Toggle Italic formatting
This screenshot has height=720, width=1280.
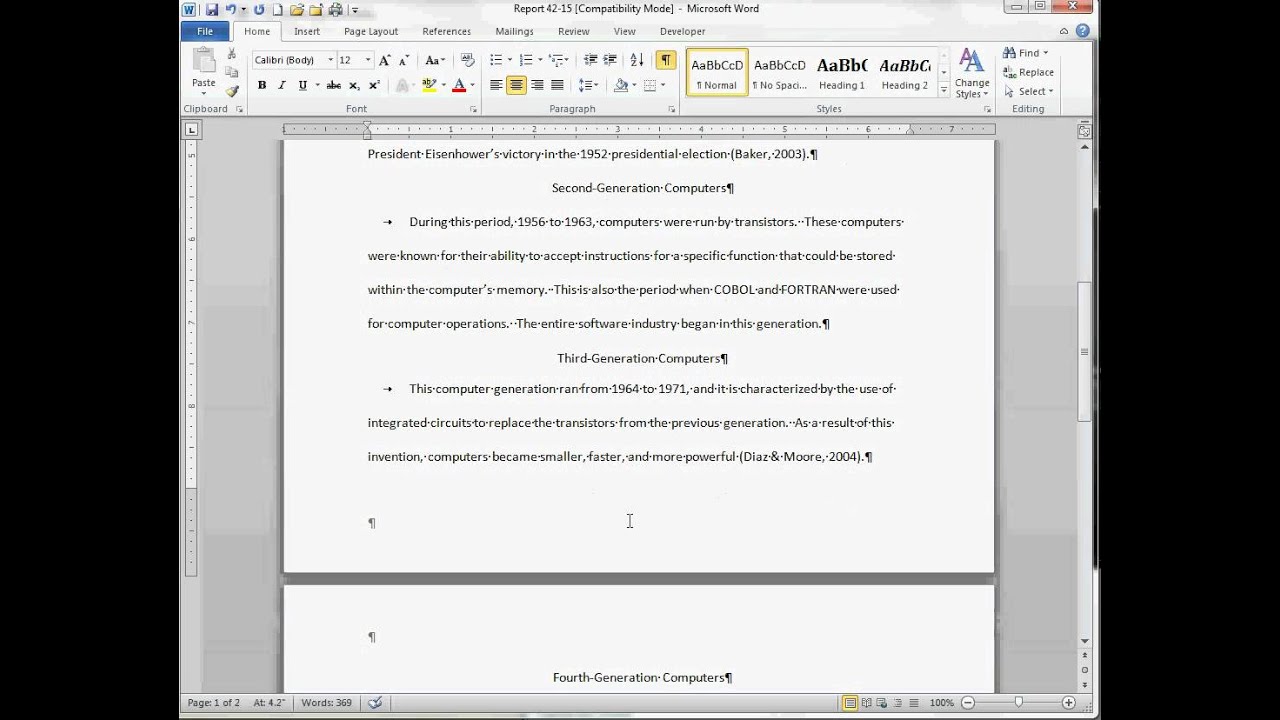pyautogui.click(x=282, y=85)
